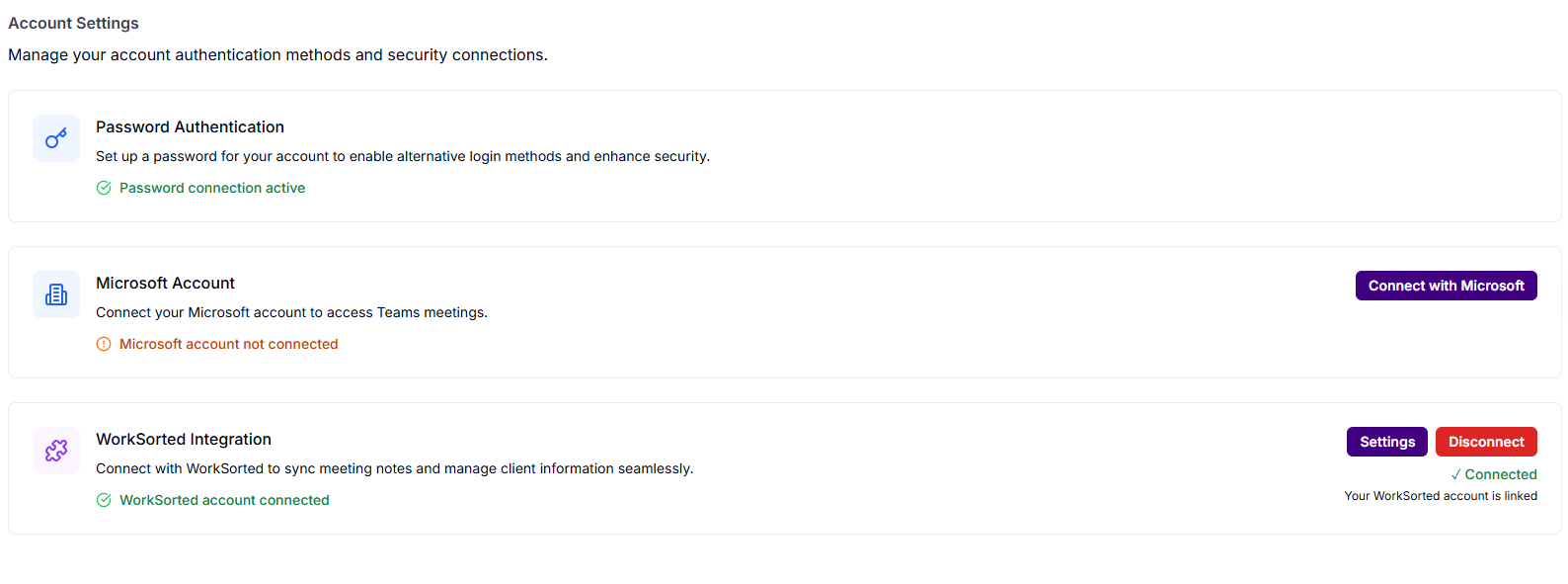Click the green check beside Password connection active
The image size is (1568, 584).
tap(104, 187)
